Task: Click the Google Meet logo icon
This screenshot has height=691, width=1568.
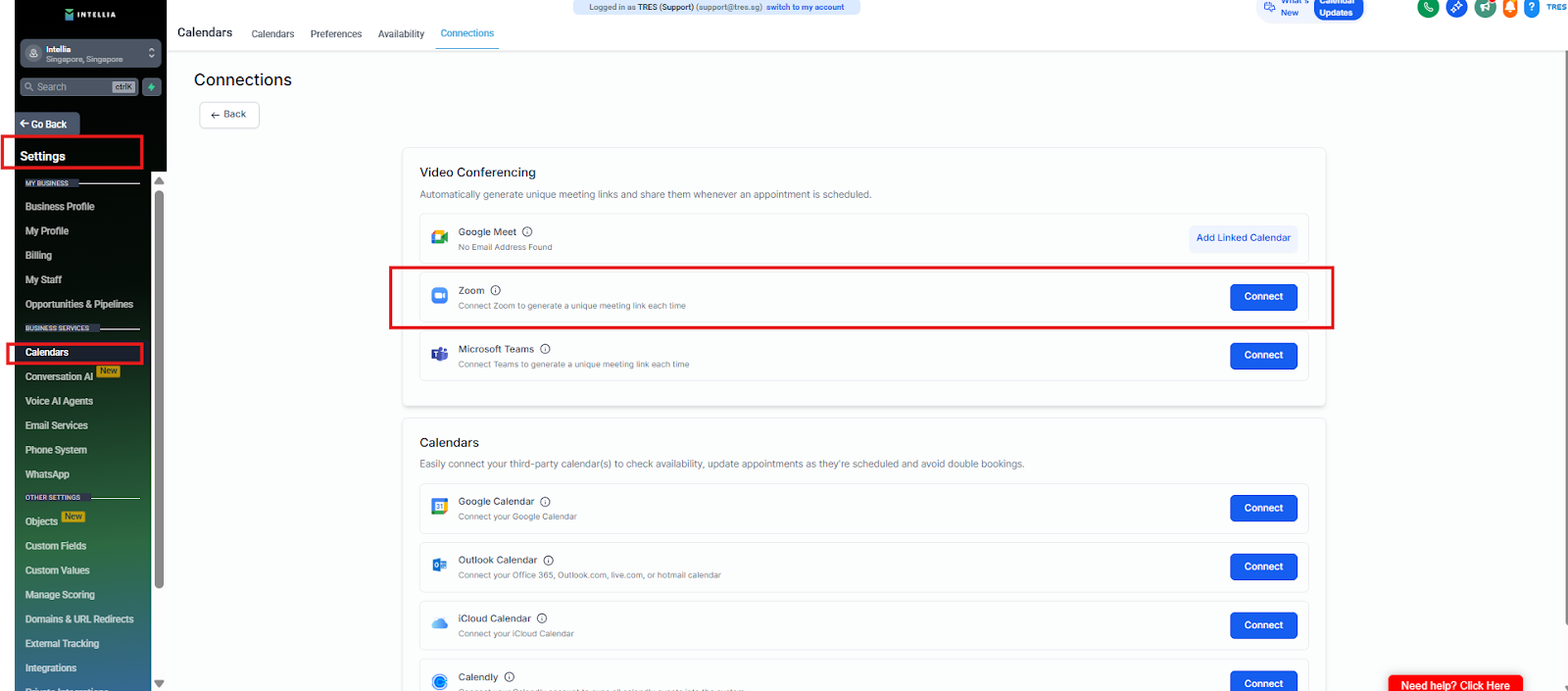Action: point(440,237)
